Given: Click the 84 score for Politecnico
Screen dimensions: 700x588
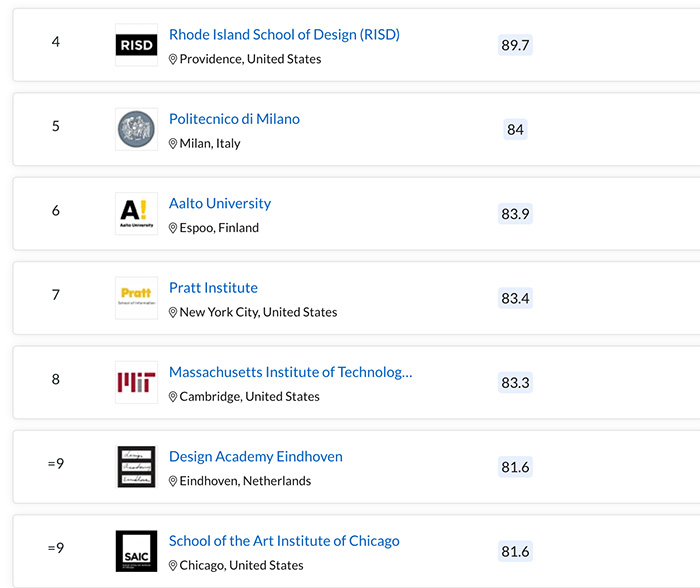Looking at the screenshot, I should (x=515, y=130).
